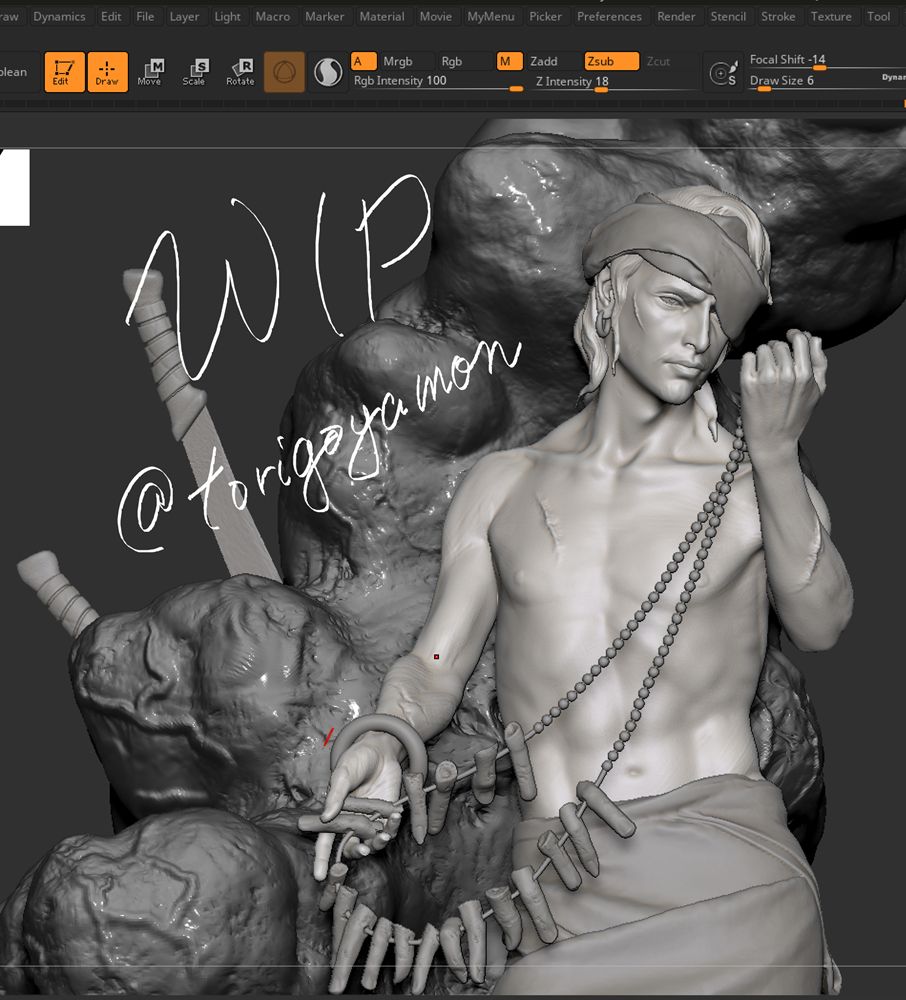Open the current brush selector thumbnail
This screenshot has height=1000, width=906.
[284, 71]
